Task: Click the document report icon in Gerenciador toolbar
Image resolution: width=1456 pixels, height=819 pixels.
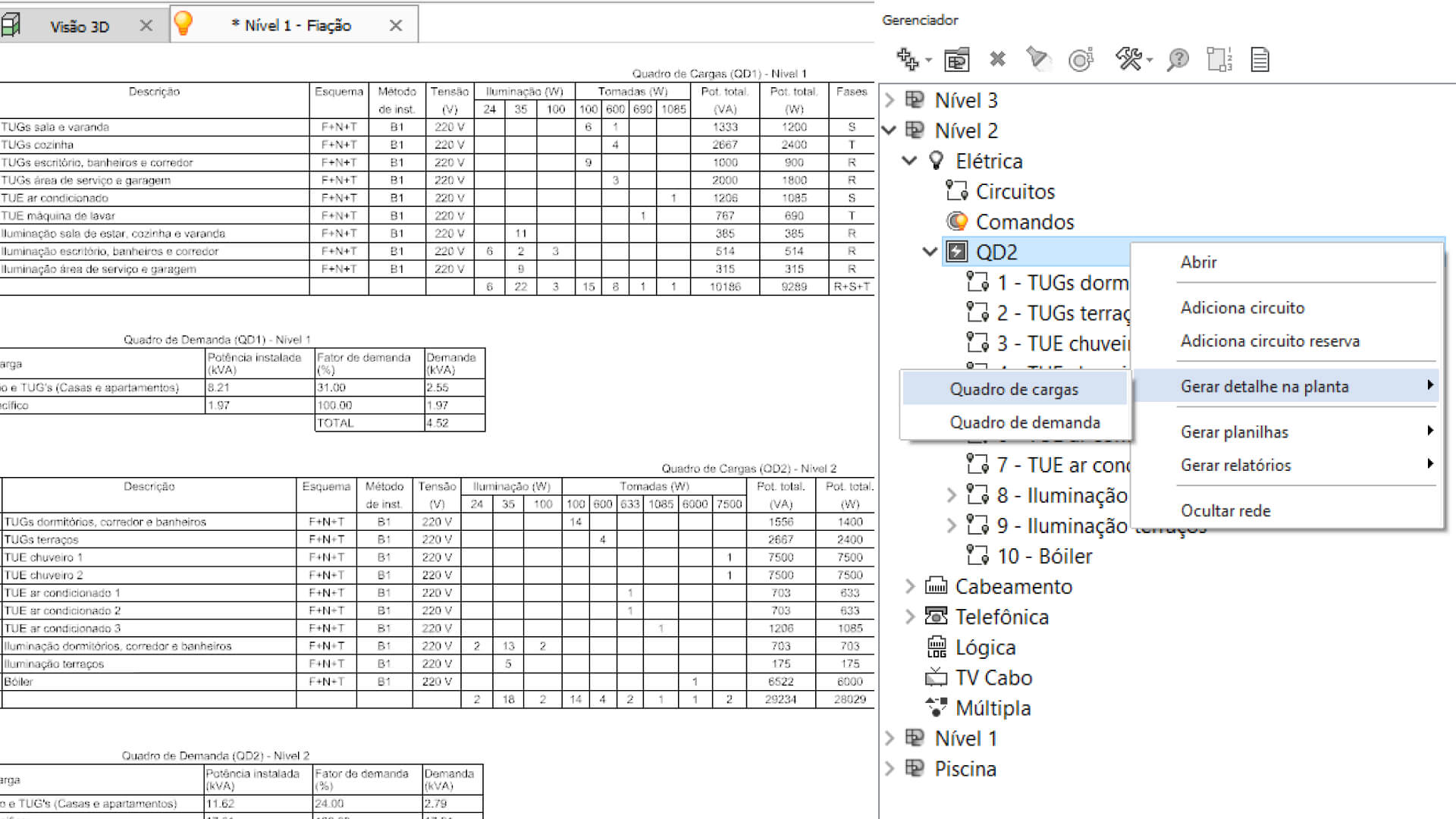Action: coord(1260,59)
